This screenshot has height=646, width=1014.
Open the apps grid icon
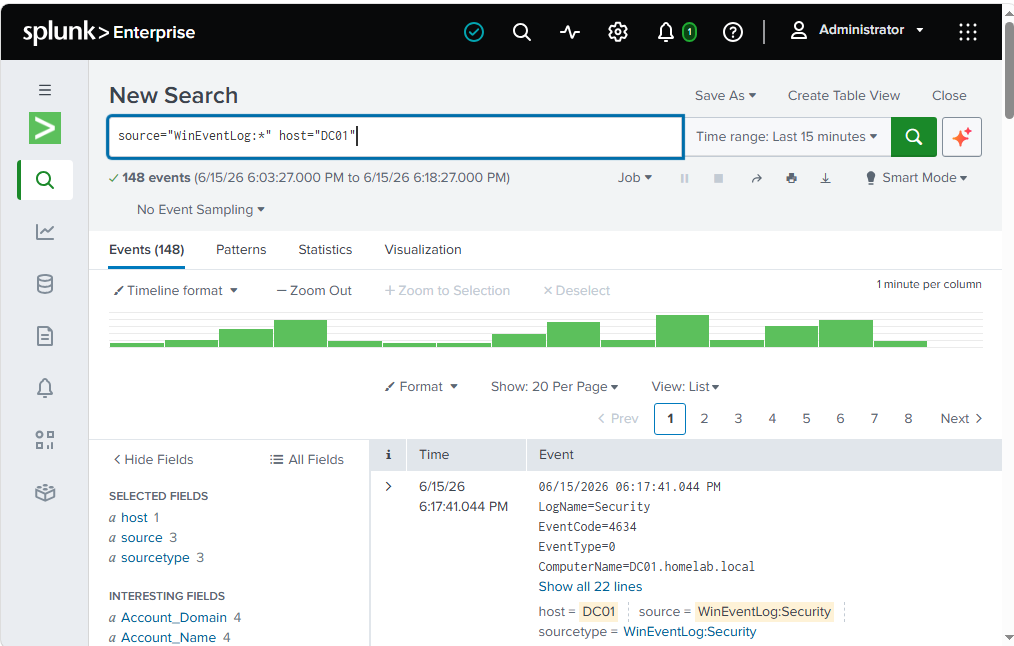click(x=967, y=32)
